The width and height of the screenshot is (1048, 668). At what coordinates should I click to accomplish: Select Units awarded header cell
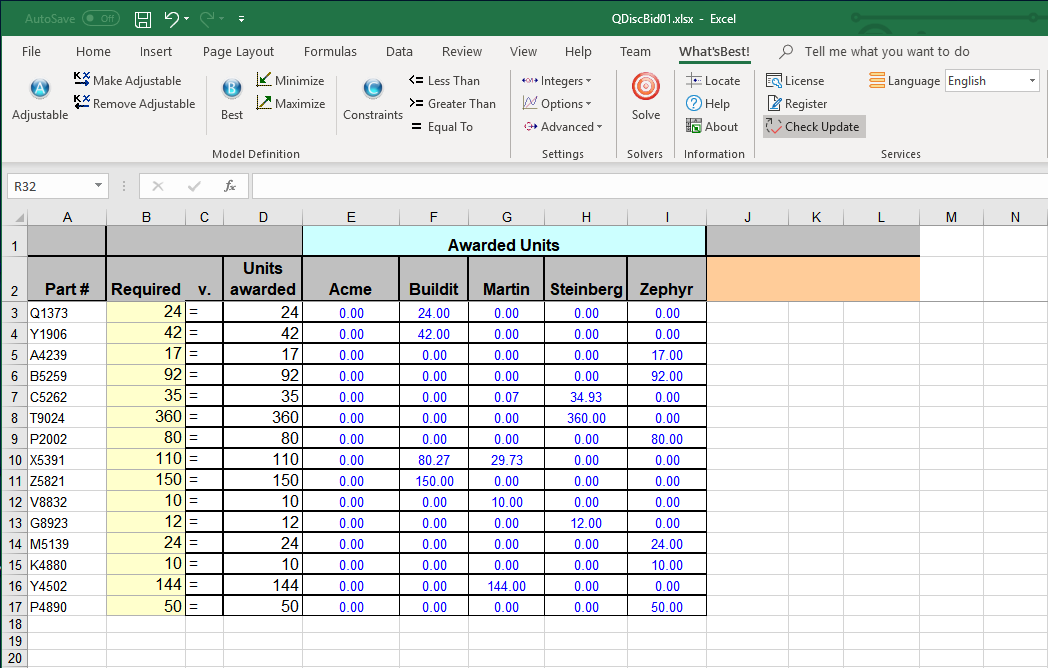[263, 279]
